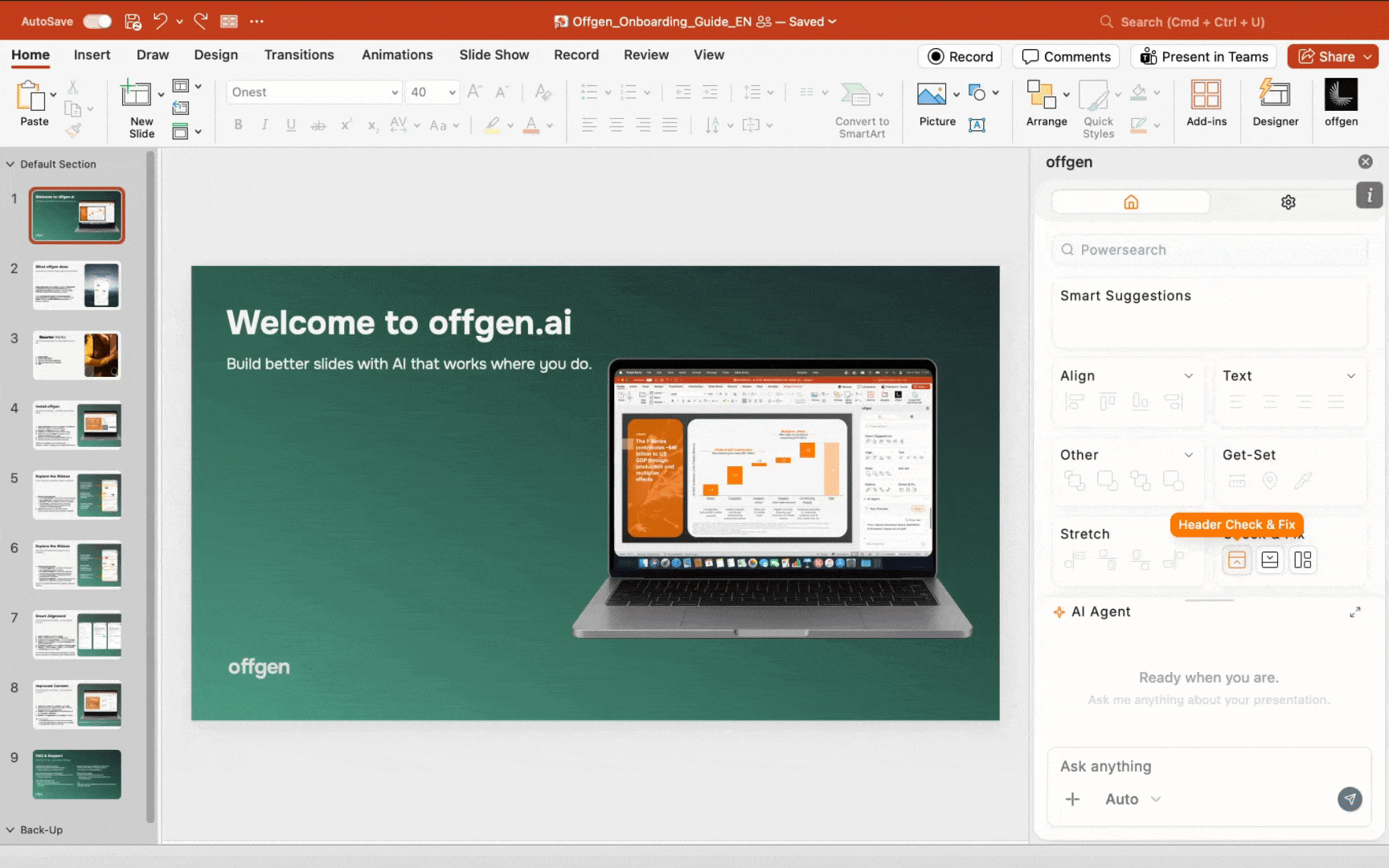Image resolution: width=1389 pixels, height=868 pixels.
Task: Open offgen settings gear tab
Action: [x=1288, y=203]
